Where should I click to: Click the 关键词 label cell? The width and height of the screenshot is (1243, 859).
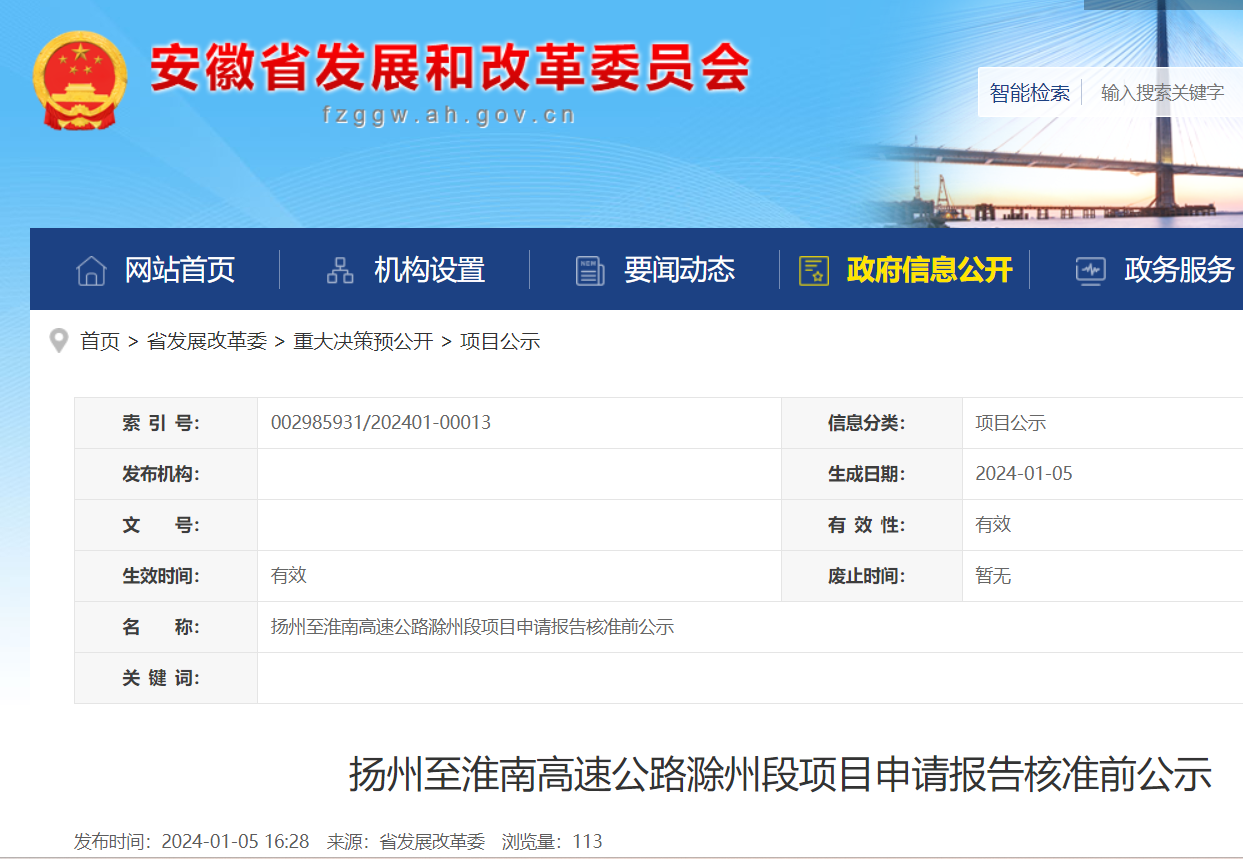(166, 678)
